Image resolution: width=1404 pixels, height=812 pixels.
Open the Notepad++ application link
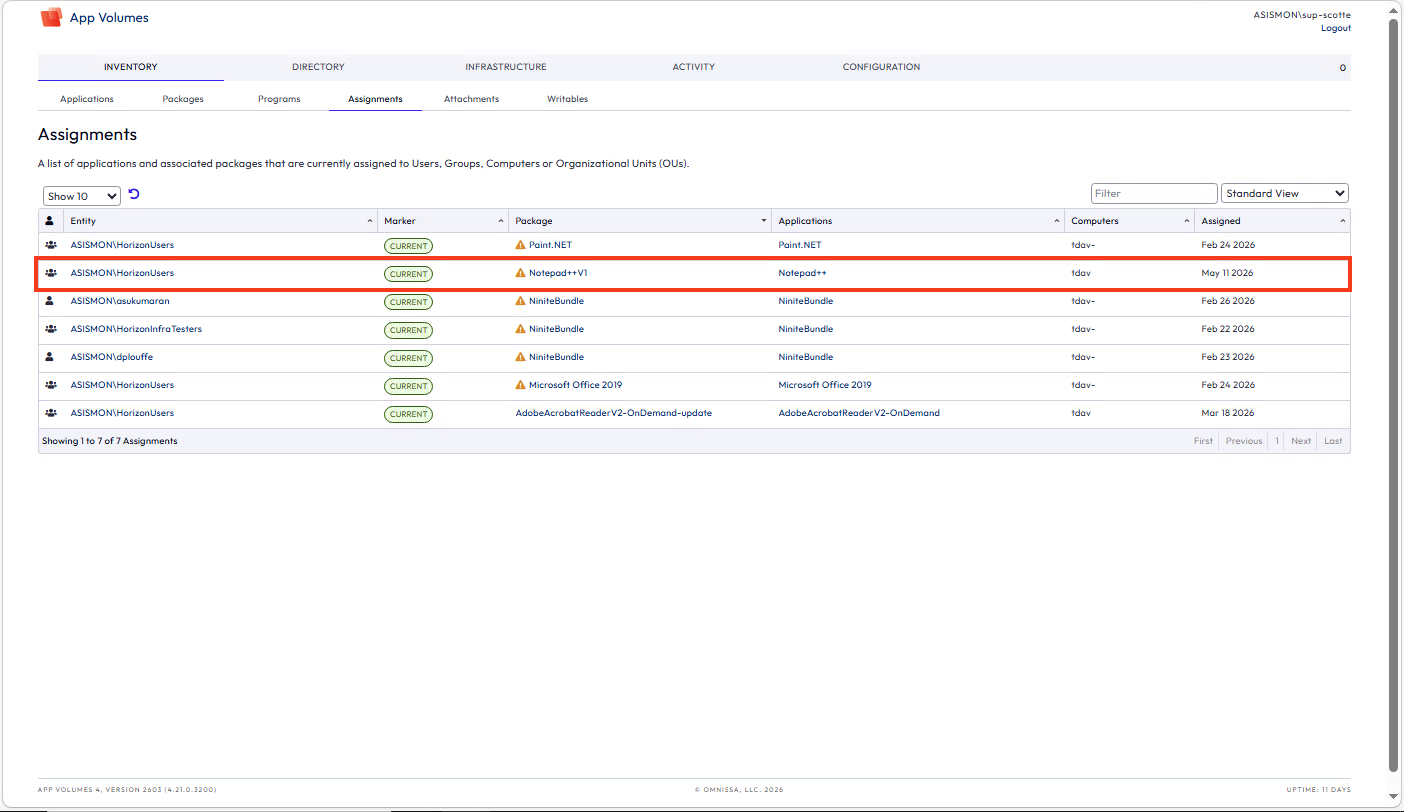point(802,273)
